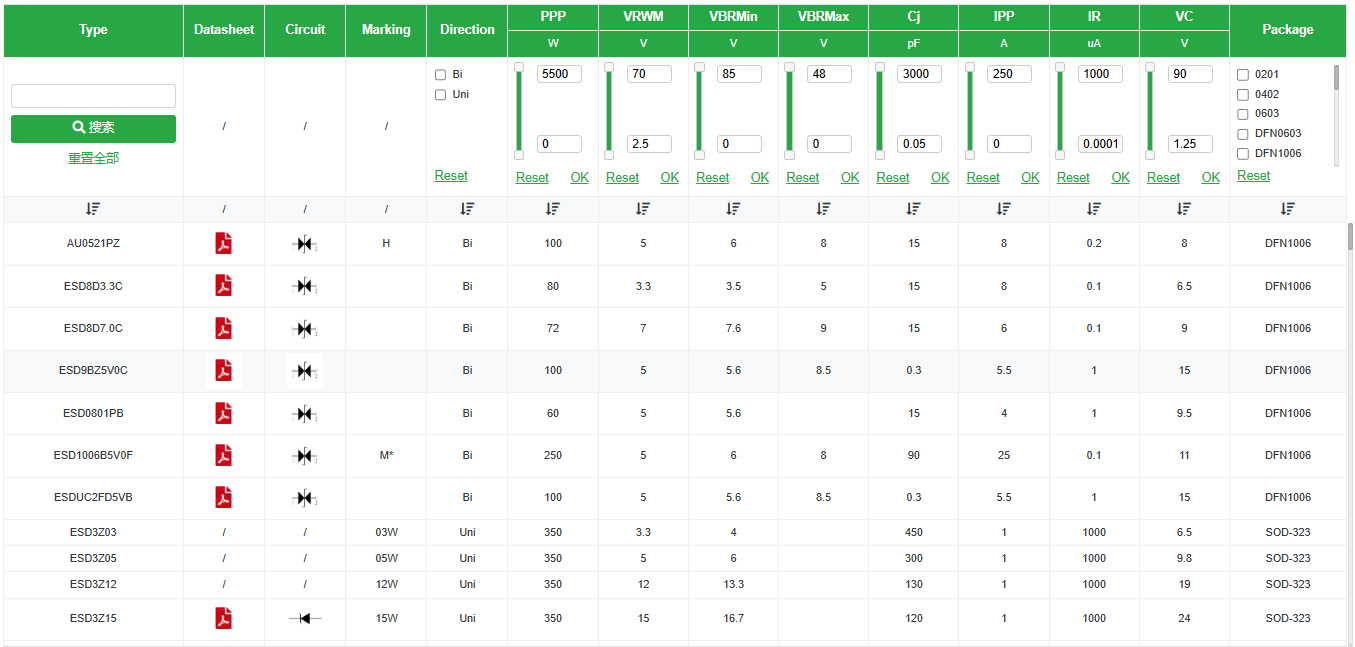View circuit diagram icon for ESD1006B5V0F

[305, 456]
